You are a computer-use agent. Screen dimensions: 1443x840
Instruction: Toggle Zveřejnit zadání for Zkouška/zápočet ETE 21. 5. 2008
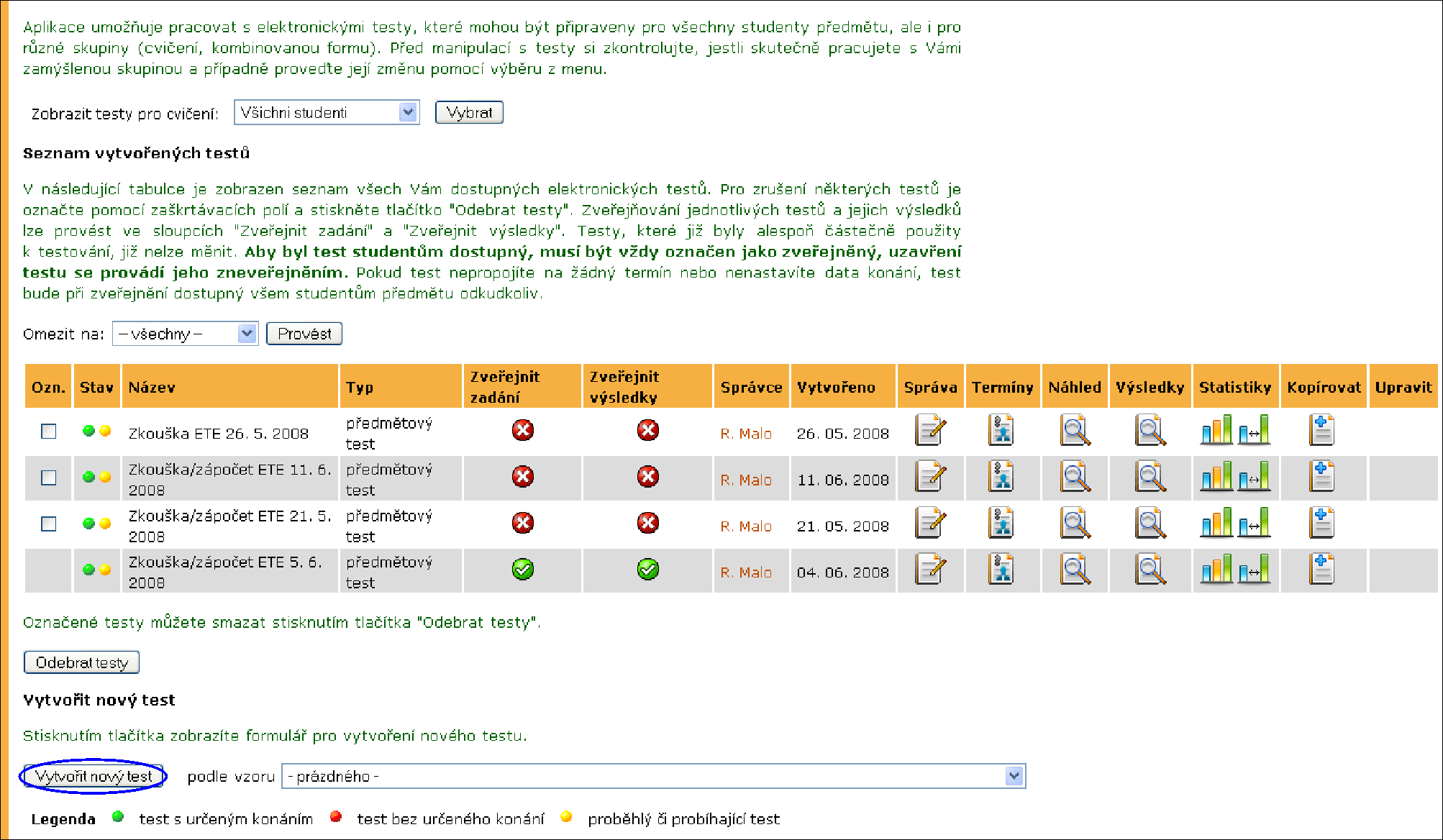(x=523, y=523)
